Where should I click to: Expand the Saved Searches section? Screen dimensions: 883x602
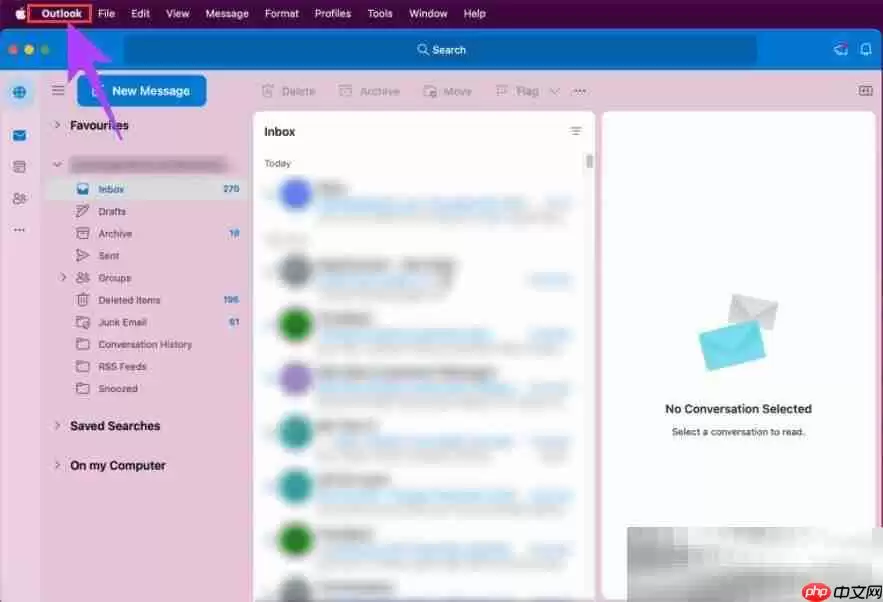(57, 426)
